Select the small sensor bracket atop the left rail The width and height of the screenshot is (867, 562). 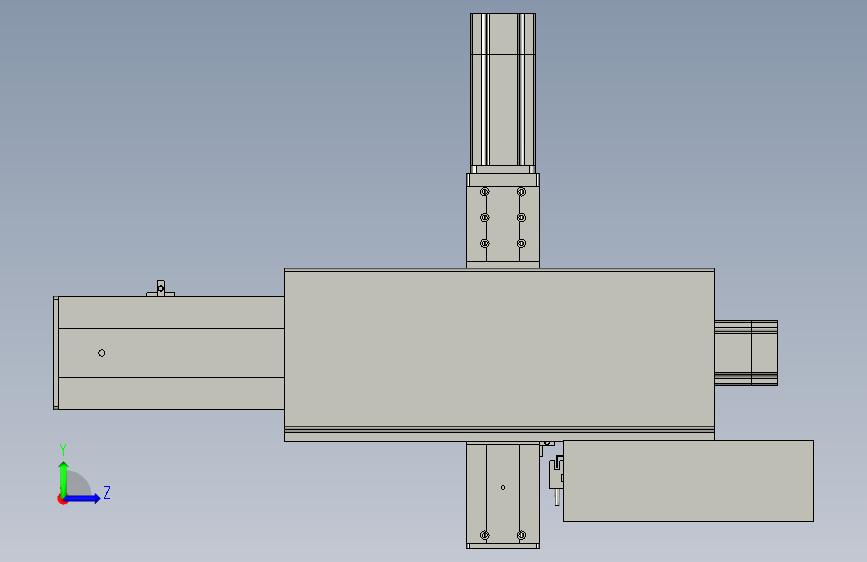[160, 288]
